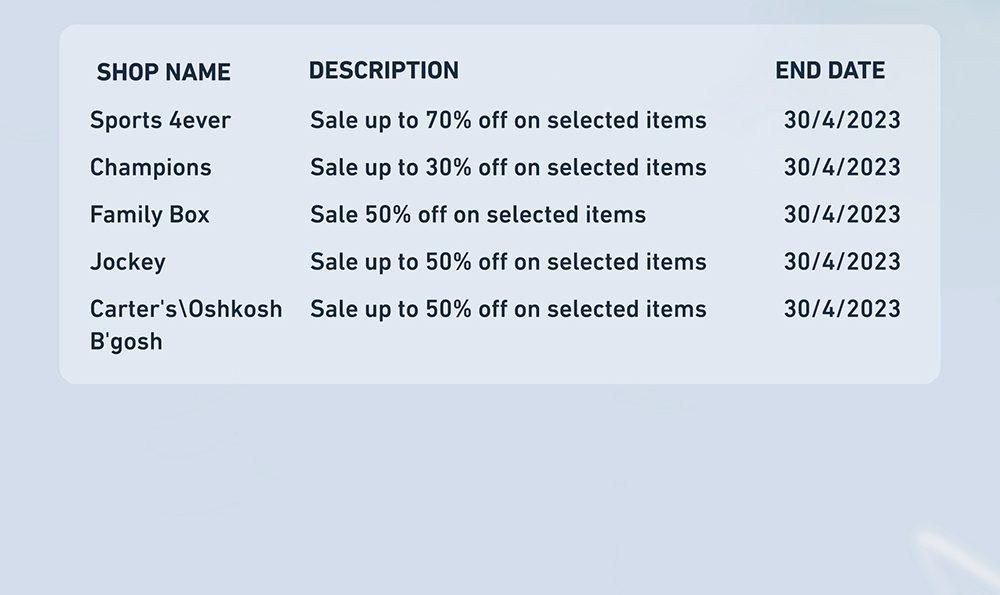Select Carter's\Oshkosh B'gosh shop name

point(186,325)
